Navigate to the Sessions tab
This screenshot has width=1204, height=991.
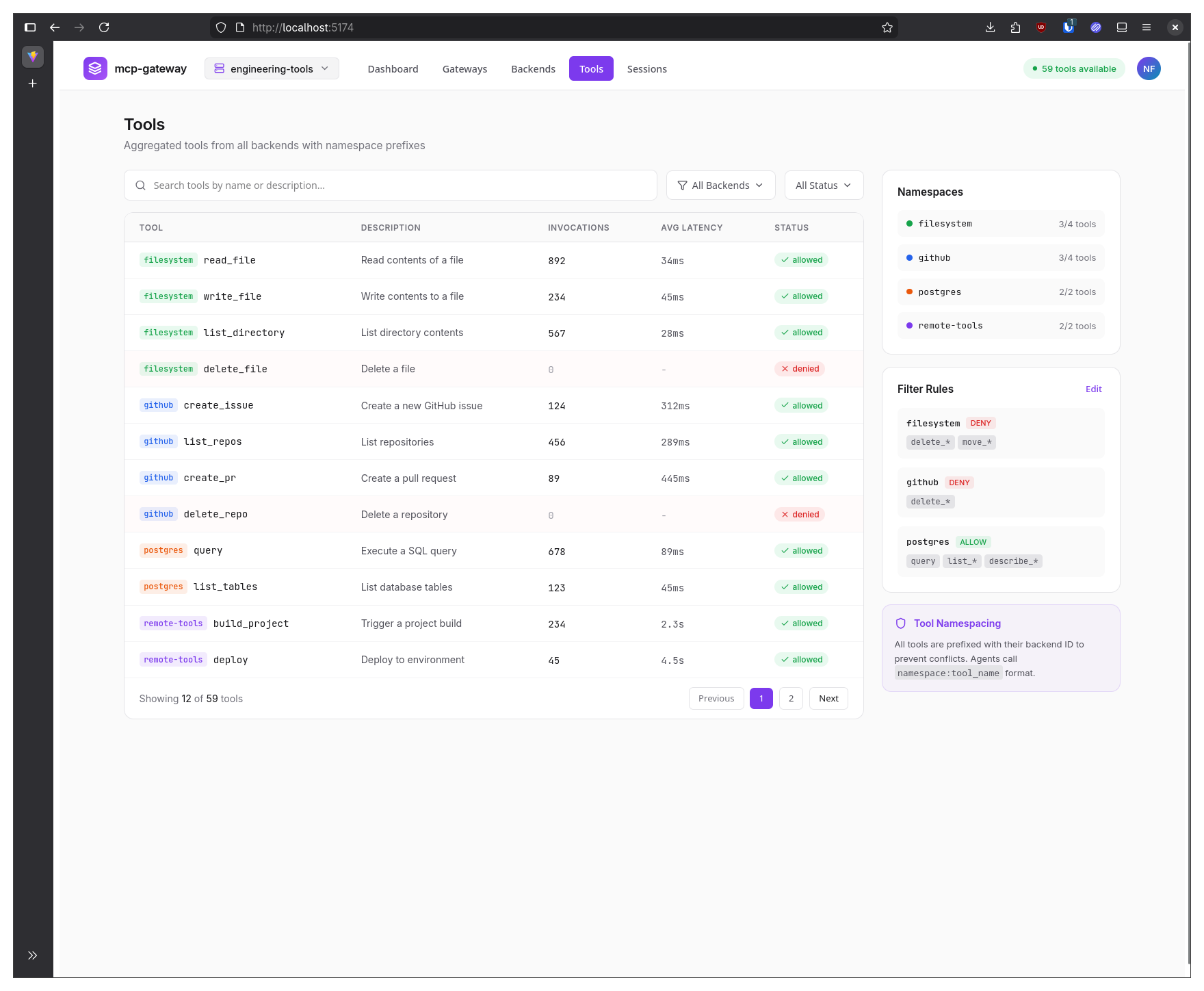(x=646, y=68)
